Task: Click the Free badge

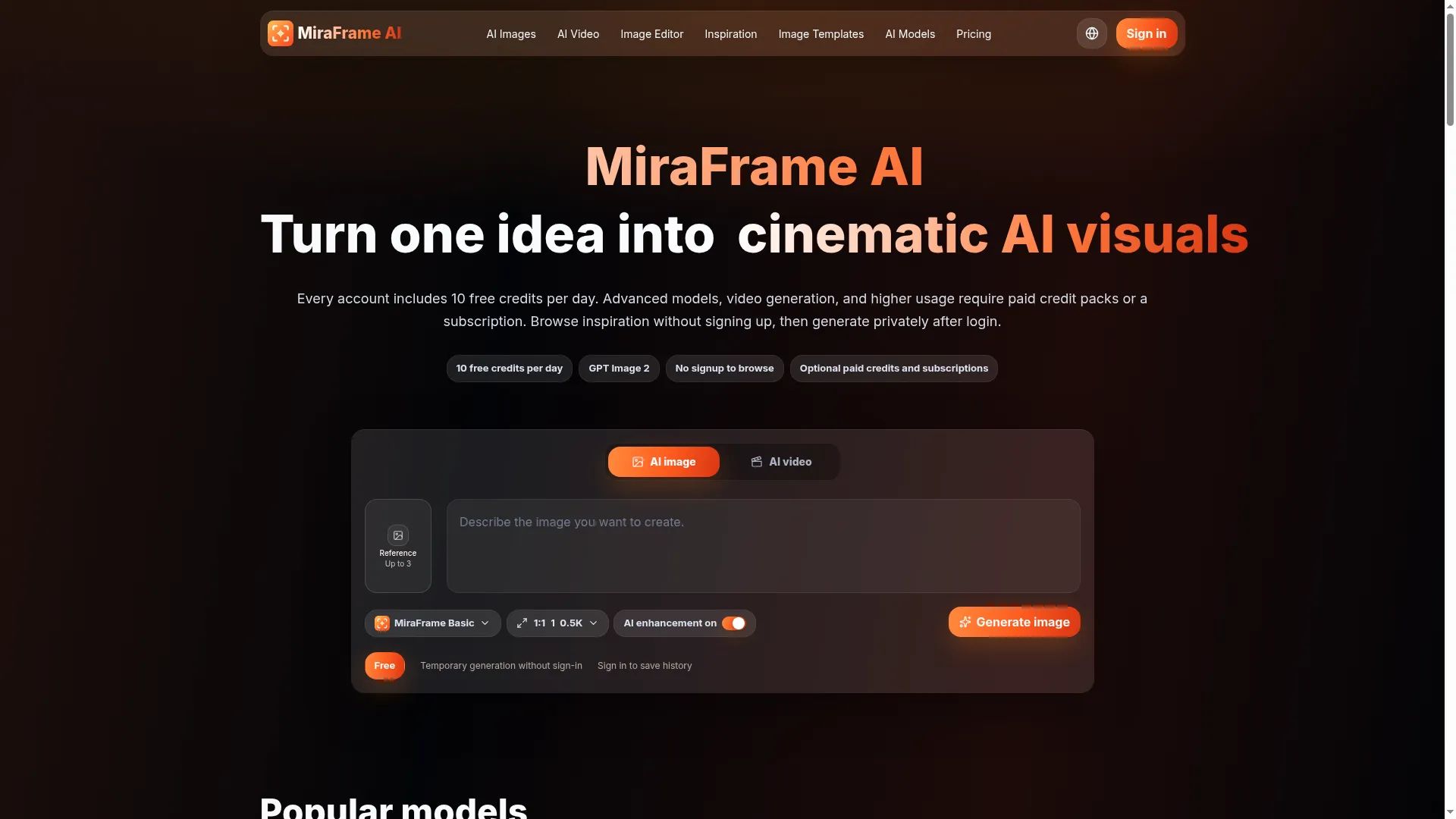Action: [x=384, y=666]
